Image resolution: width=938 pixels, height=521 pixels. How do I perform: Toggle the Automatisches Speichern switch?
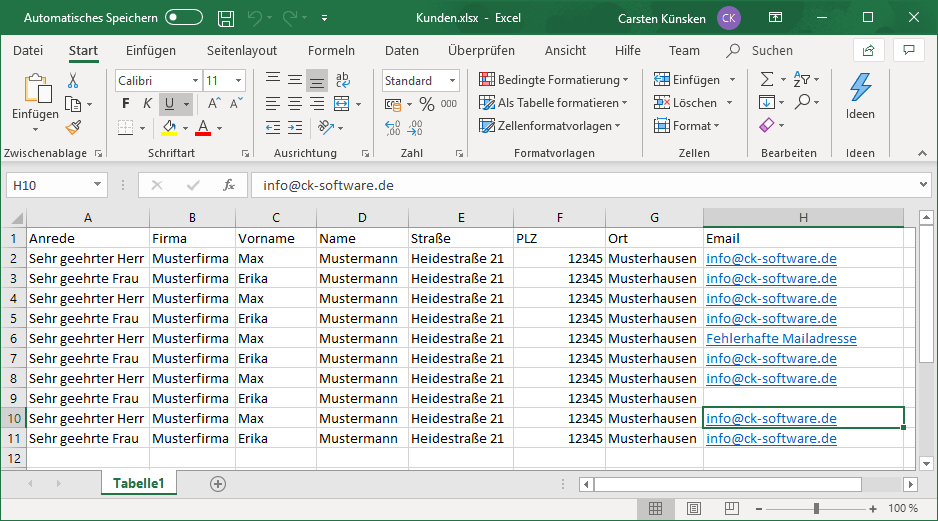click(184, 18)
